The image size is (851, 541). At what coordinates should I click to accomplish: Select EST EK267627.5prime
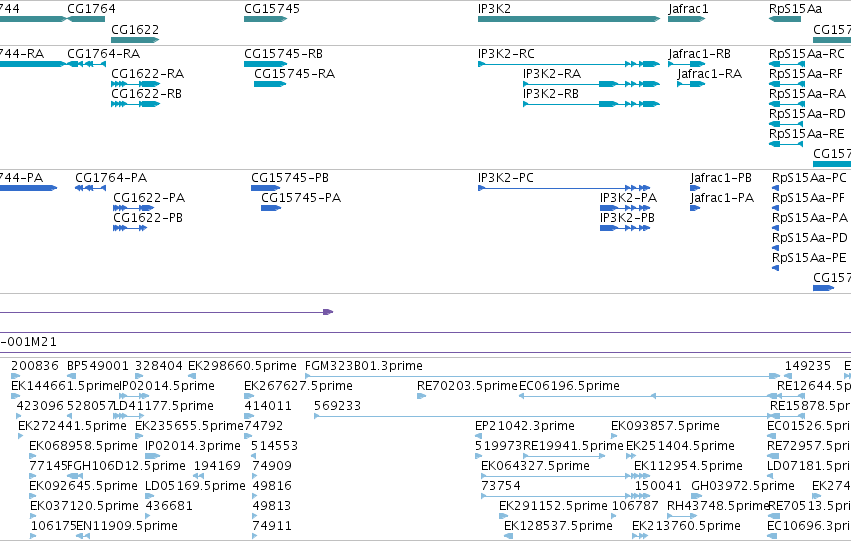tap(249, 396)
